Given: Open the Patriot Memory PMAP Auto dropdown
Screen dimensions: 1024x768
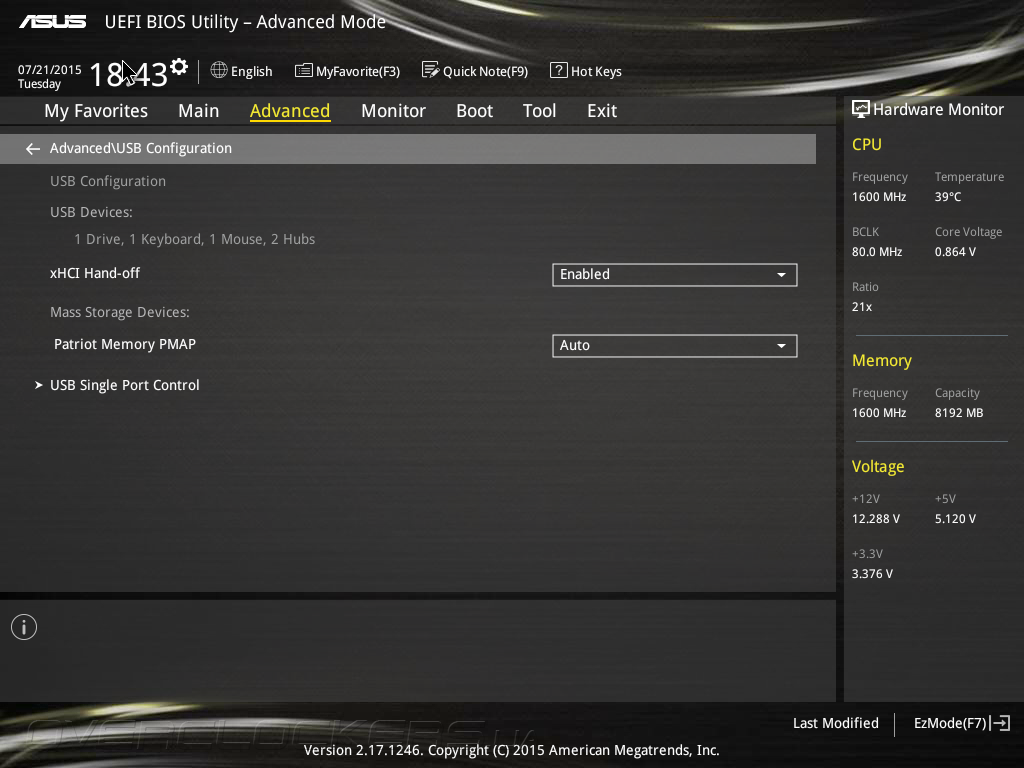Looking at the screenshot, I should (x=675, y=345).
